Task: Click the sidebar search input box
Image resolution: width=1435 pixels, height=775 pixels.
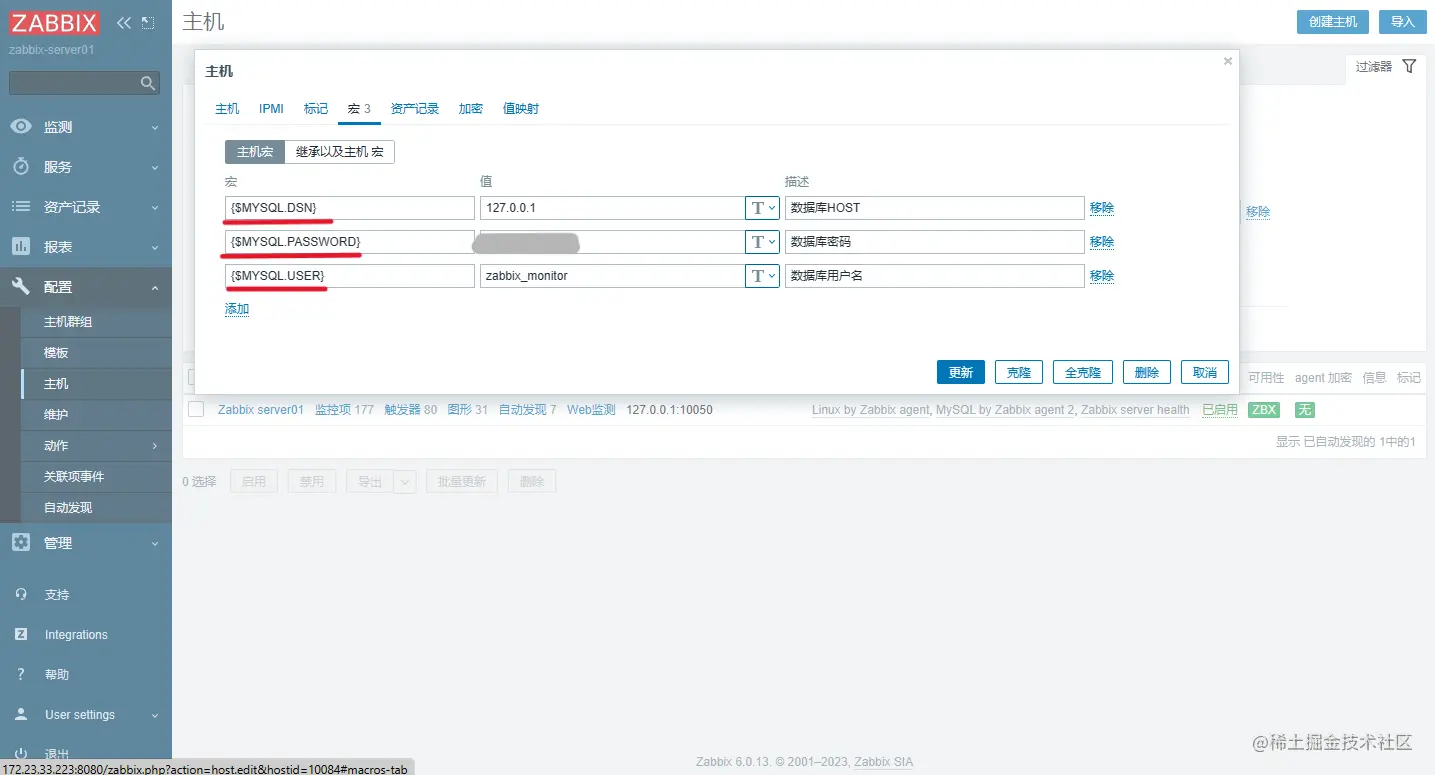Action: 84,83
